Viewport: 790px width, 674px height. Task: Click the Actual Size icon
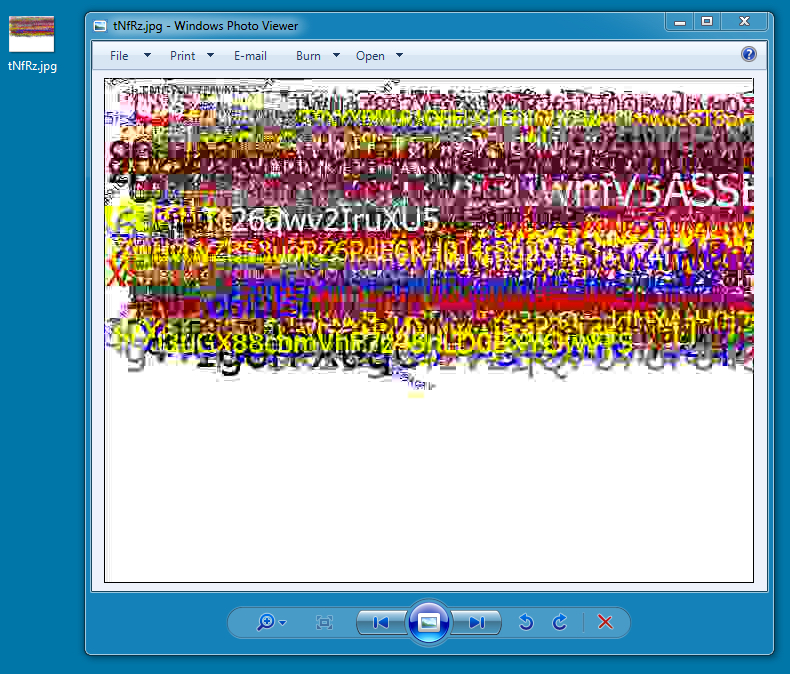click(324, 622)
